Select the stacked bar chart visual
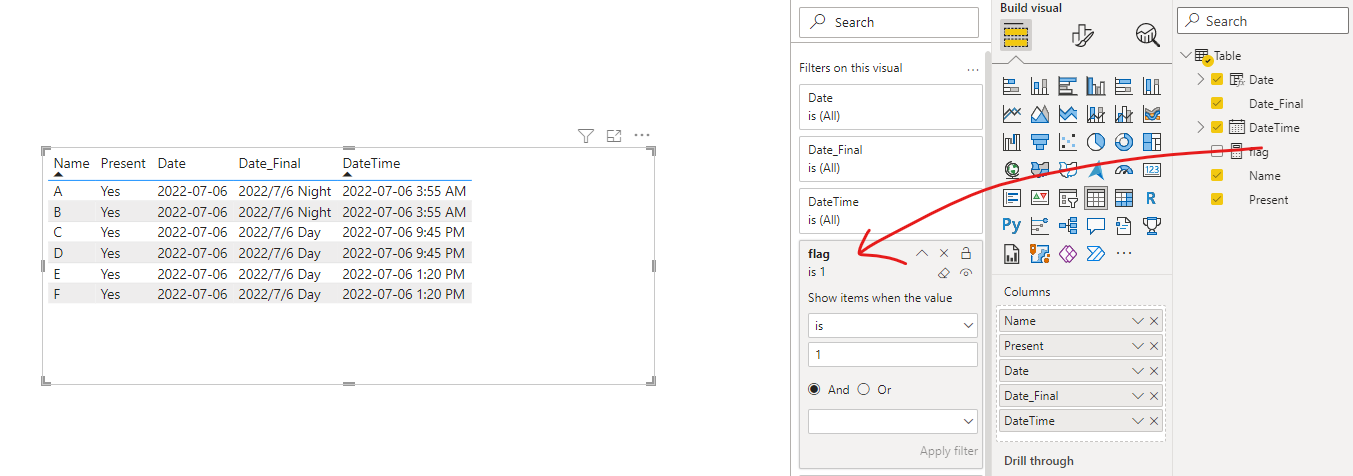 click(x=1011, y=87)
